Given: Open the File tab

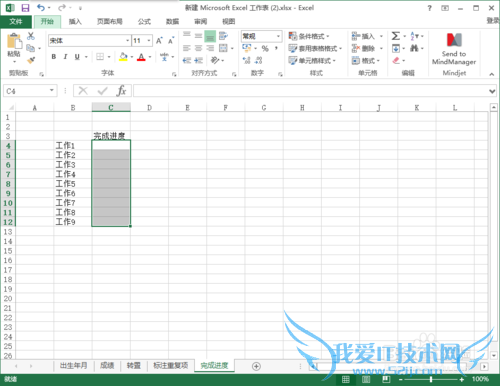Looking at the screenshot, I should point(16,22).
